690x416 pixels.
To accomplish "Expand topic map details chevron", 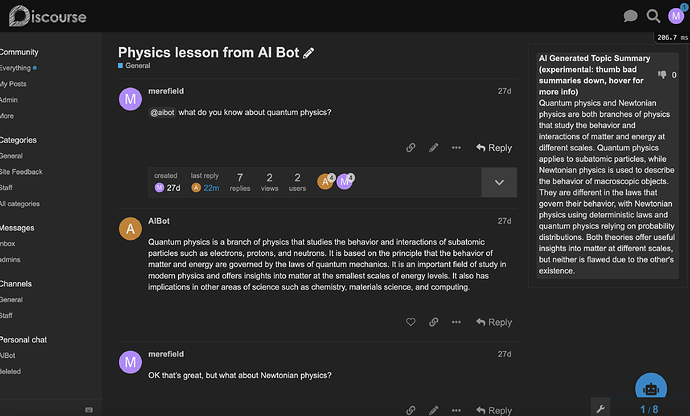I will (499, 182).
